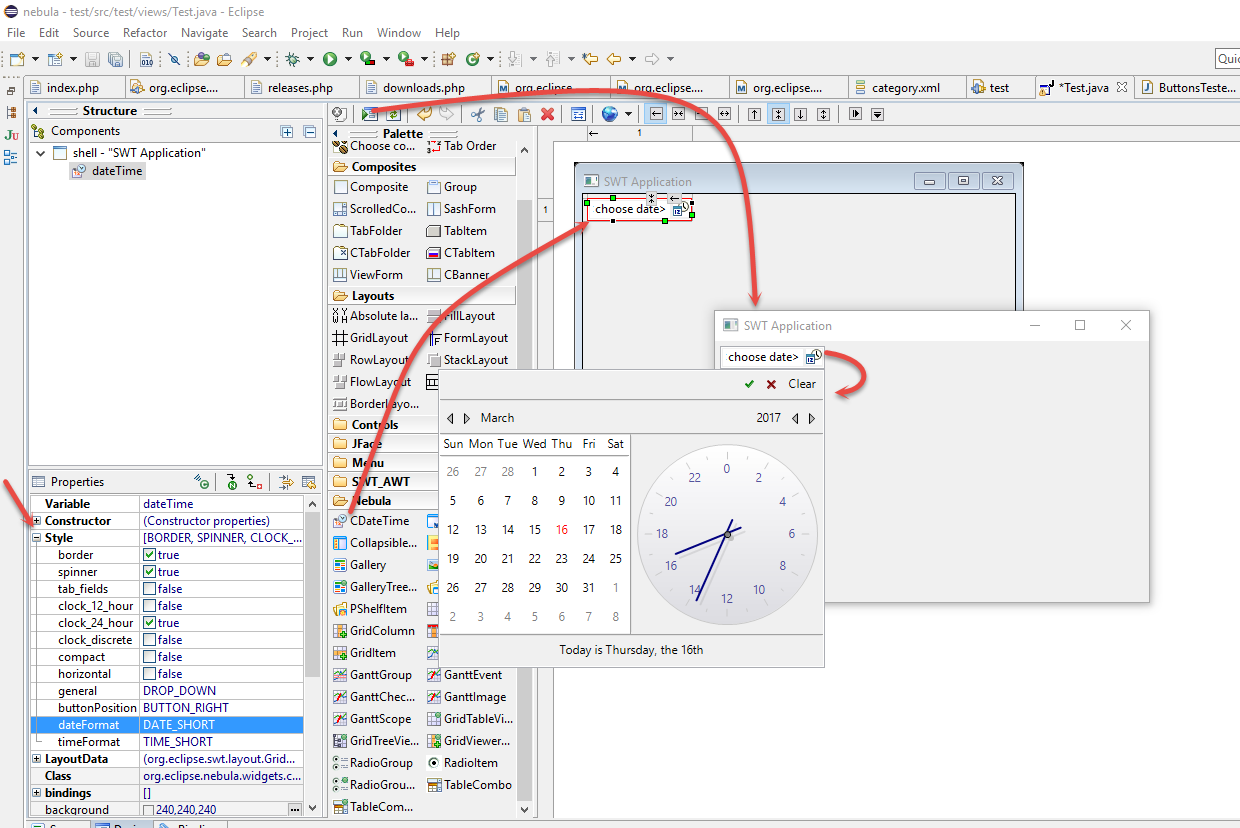1240x828 pixels.
Task: Click the green Run button in main toolbar
Action: [330, 60]
